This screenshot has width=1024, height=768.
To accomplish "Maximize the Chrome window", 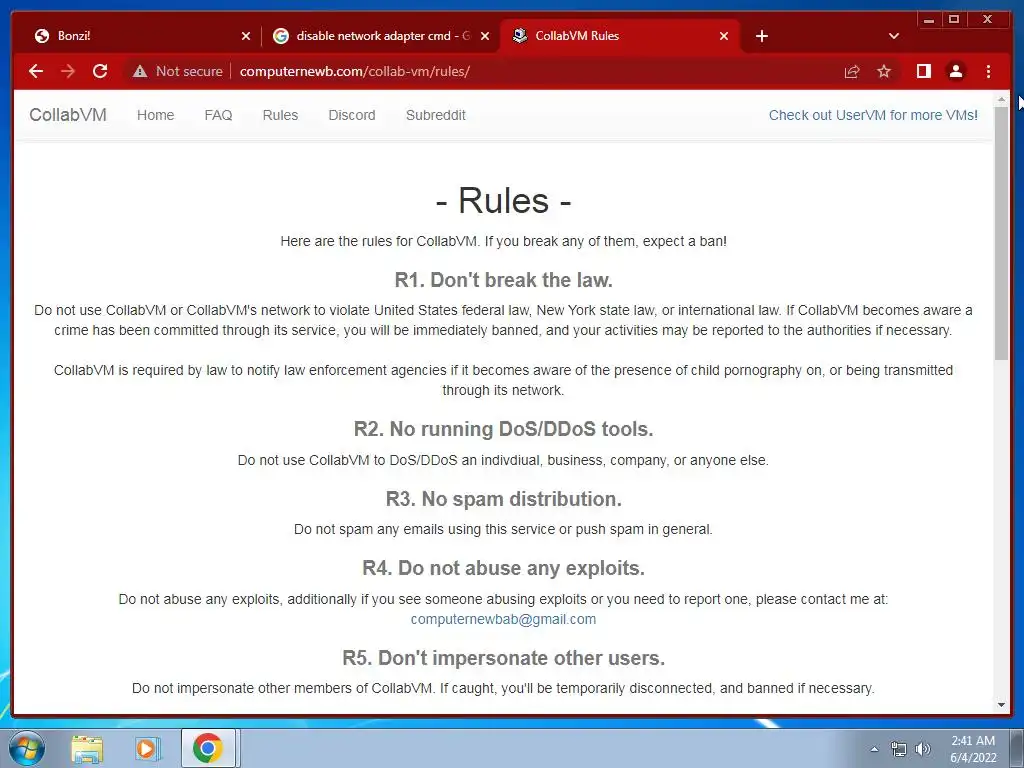I will click(954, 20).
